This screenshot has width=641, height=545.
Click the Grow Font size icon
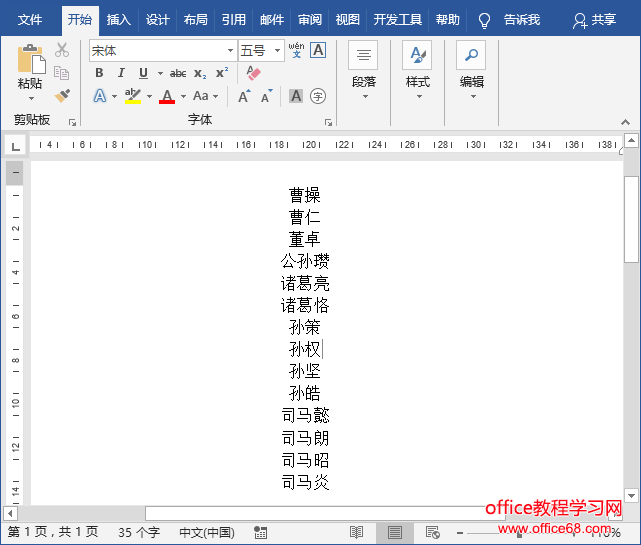coord(244,96)
